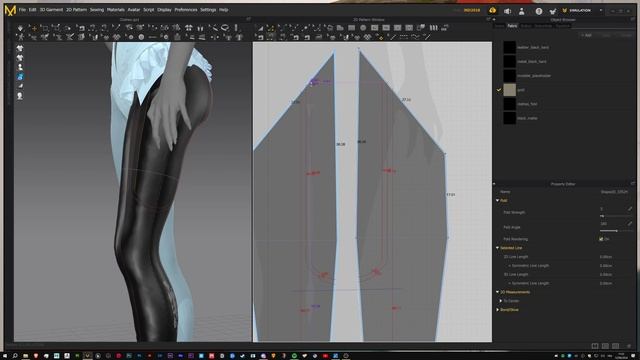Click the Add button in Fabric list

(586, 36)
